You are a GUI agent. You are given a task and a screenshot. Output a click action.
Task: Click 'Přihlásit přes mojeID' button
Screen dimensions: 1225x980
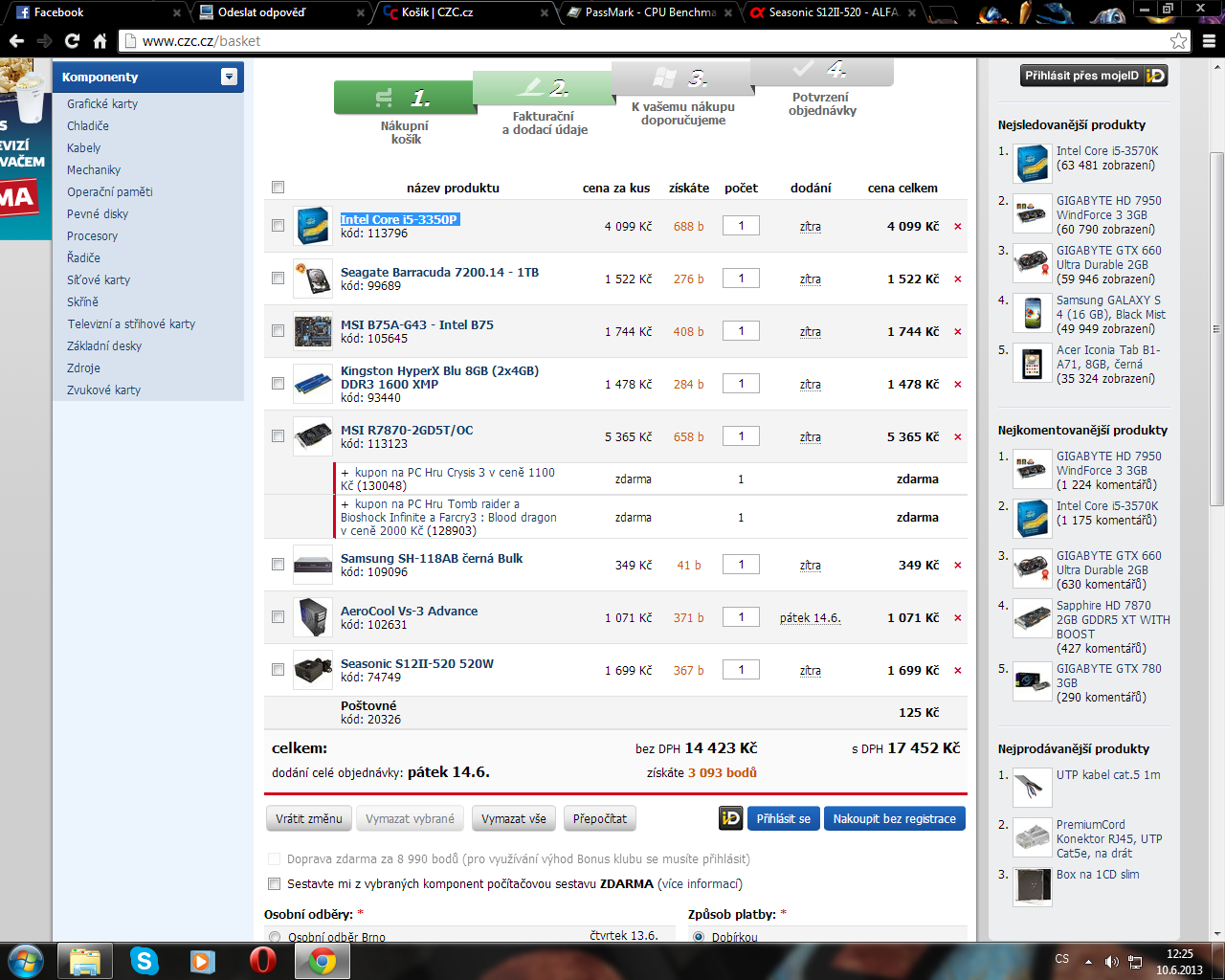click(x=1095, y=76)
